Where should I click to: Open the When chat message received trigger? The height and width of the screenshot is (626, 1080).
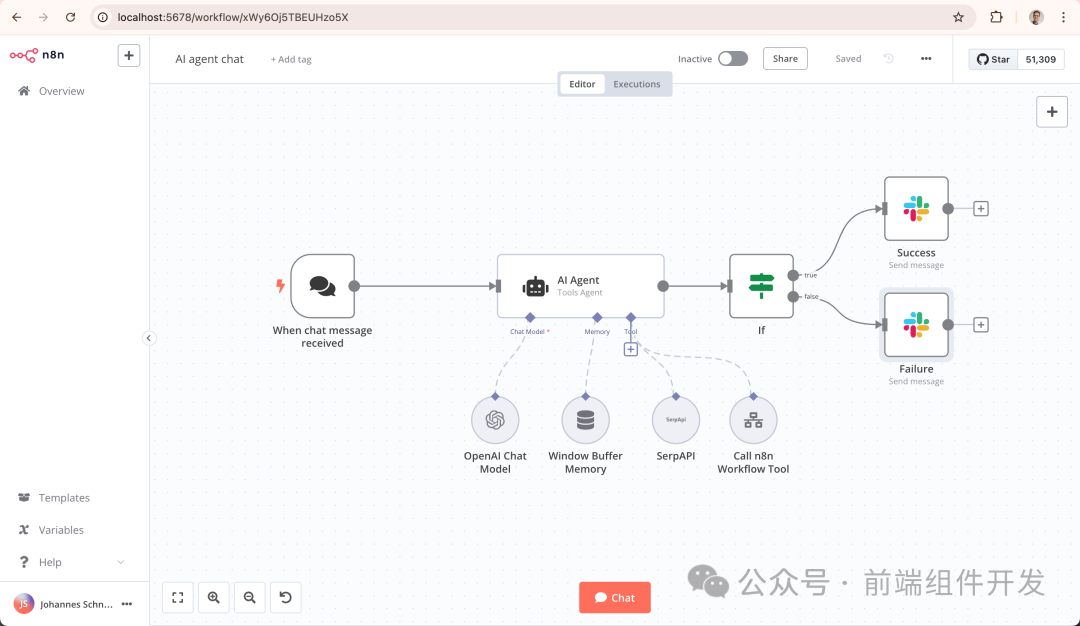click(321, 286)
